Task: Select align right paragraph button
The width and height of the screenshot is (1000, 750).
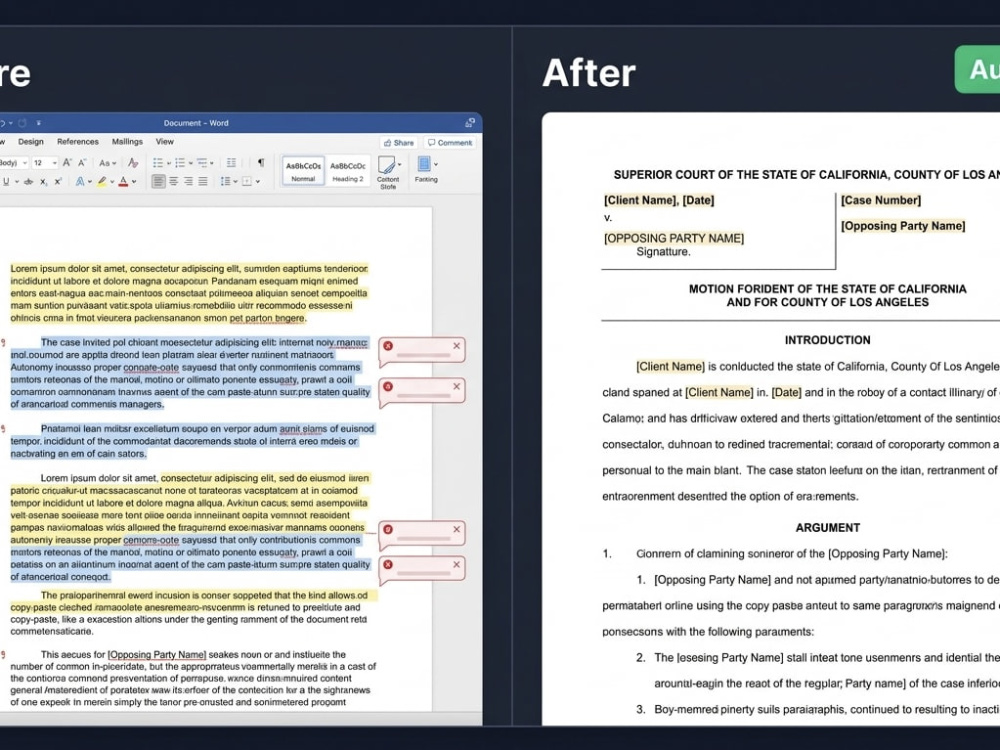Action: click(188, 182)
